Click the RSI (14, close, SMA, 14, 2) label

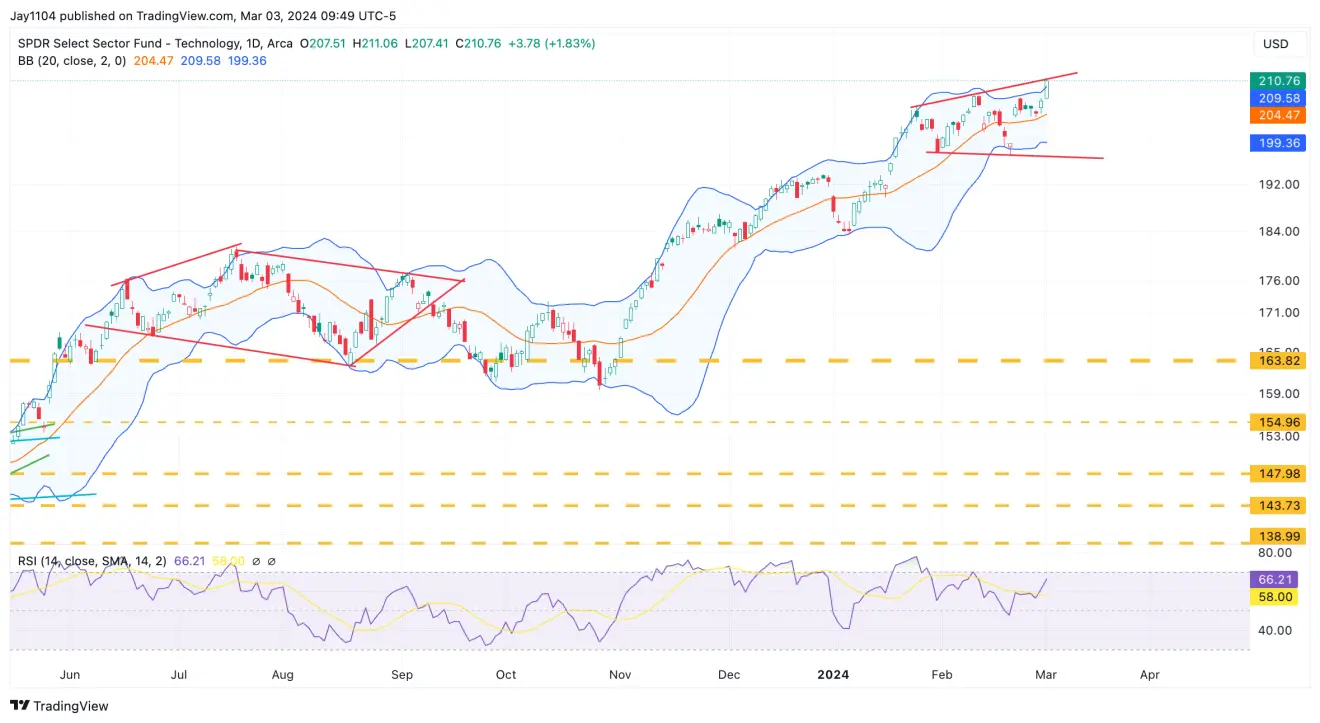coord(93,562)
